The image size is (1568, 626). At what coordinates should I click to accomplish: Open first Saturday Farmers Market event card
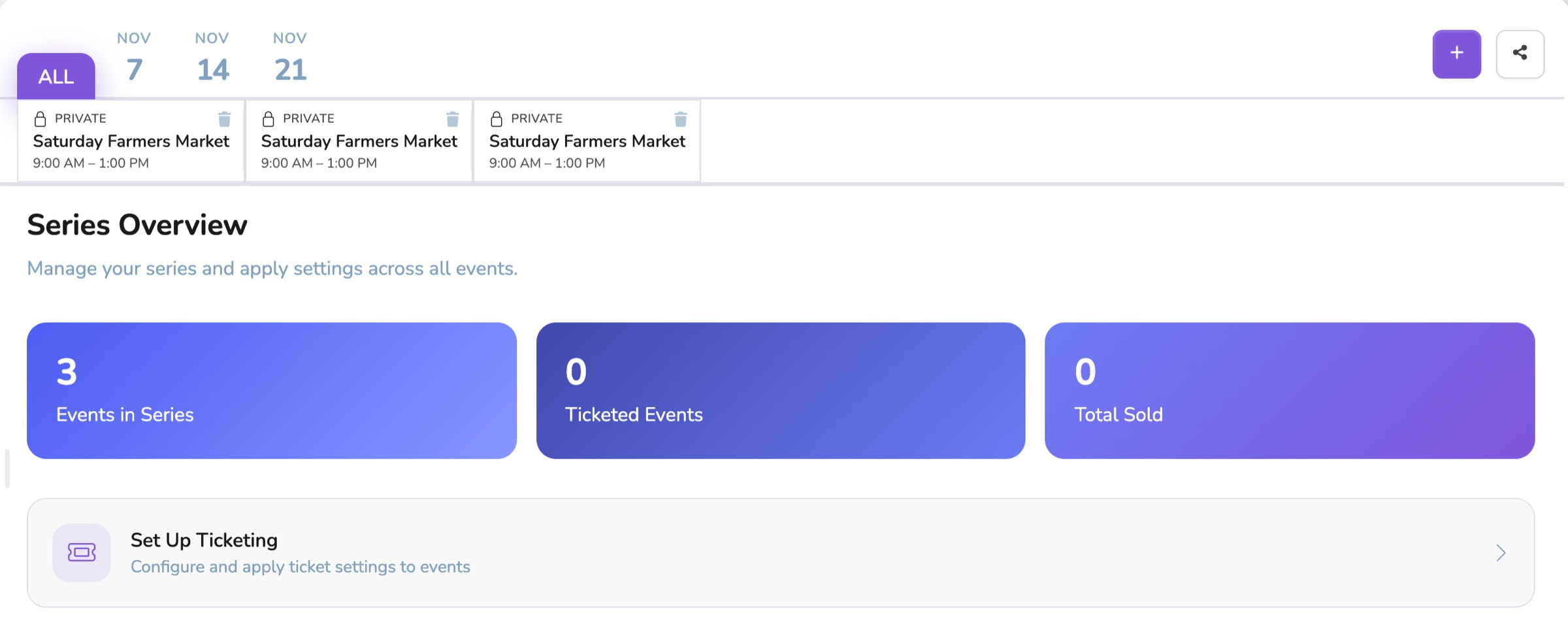(131, 140)
